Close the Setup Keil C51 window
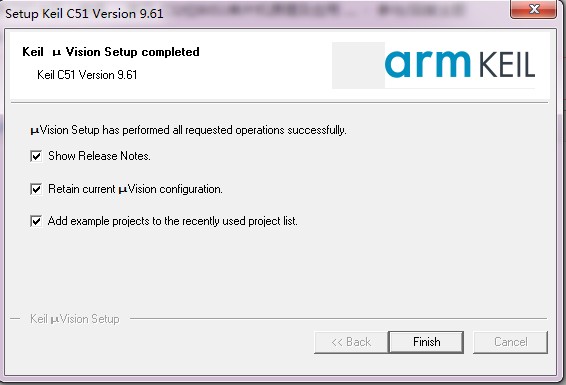566x385 pixels. point(533,9)
